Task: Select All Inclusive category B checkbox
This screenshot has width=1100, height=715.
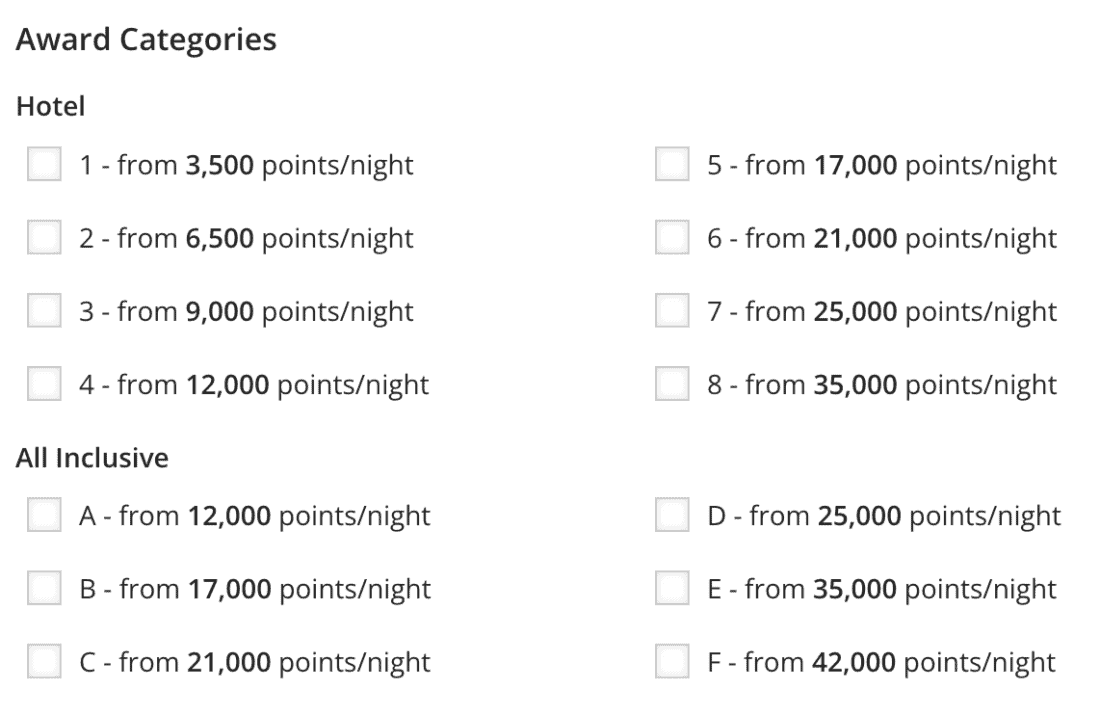Action: [x=44, y=589]
